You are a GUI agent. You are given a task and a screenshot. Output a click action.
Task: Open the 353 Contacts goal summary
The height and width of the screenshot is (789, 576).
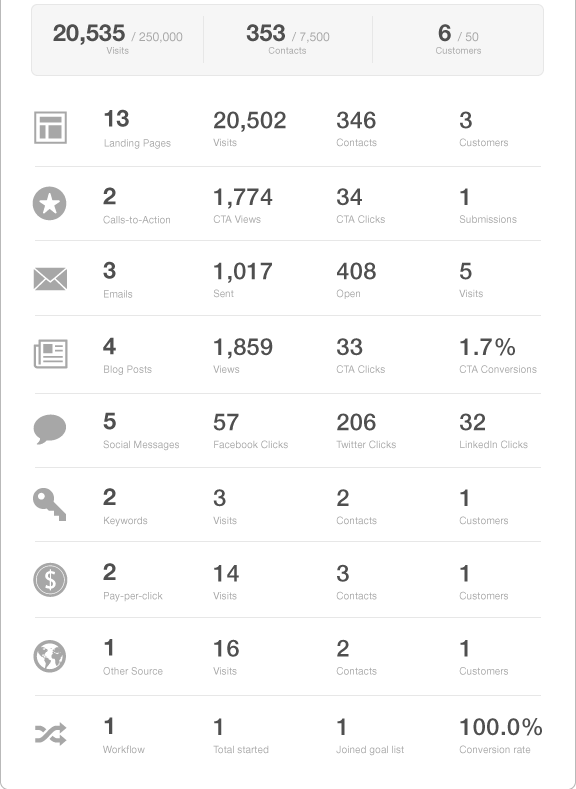(288, 39)
